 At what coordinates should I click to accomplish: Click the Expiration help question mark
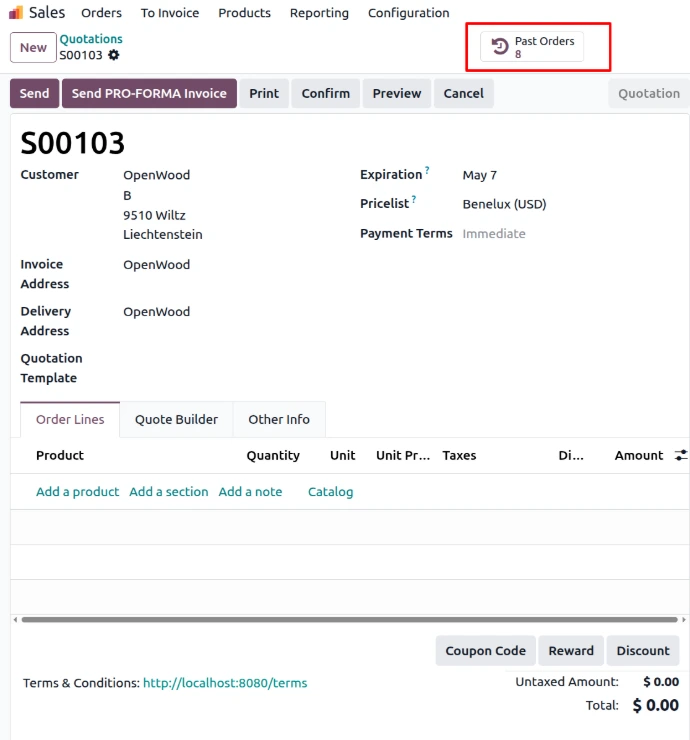click(427, 171)
